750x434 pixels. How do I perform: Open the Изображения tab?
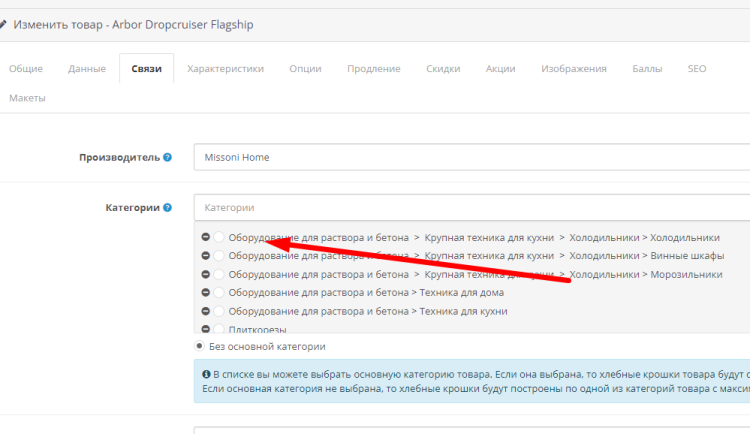pyautogui.click(x=573, y=69)
